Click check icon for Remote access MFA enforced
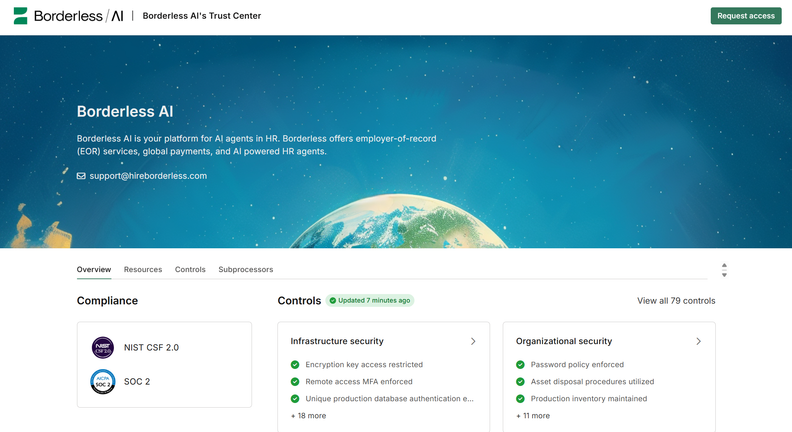This screenshot has height=432, width=792. (x=295, y=381)
